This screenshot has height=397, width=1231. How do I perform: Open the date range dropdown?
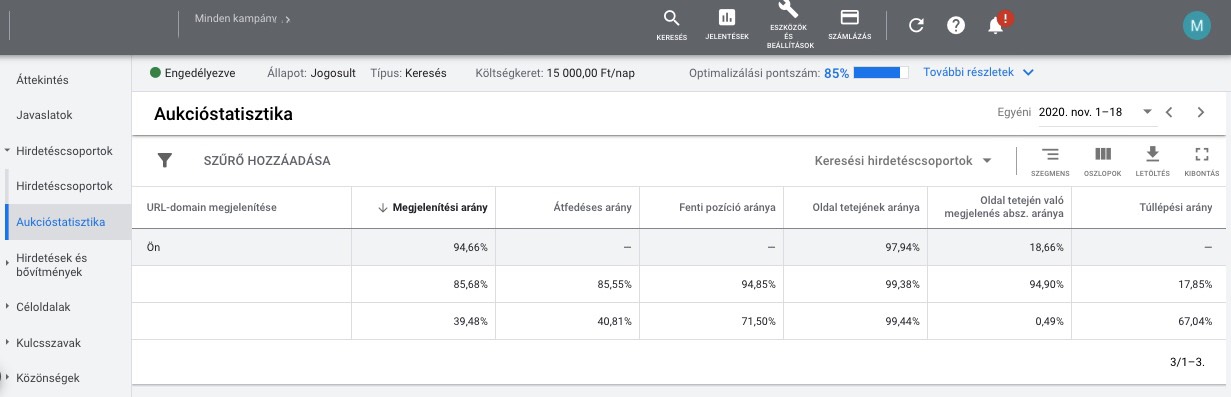pos(1096,112)
